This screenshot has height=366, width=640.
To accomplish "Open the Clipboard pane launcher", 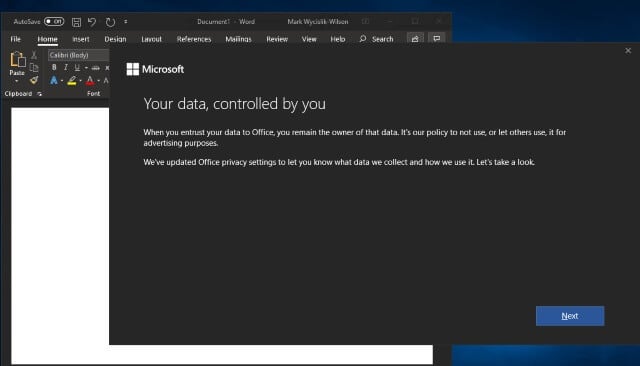I will pyautogui.click(x=40, y=94).
